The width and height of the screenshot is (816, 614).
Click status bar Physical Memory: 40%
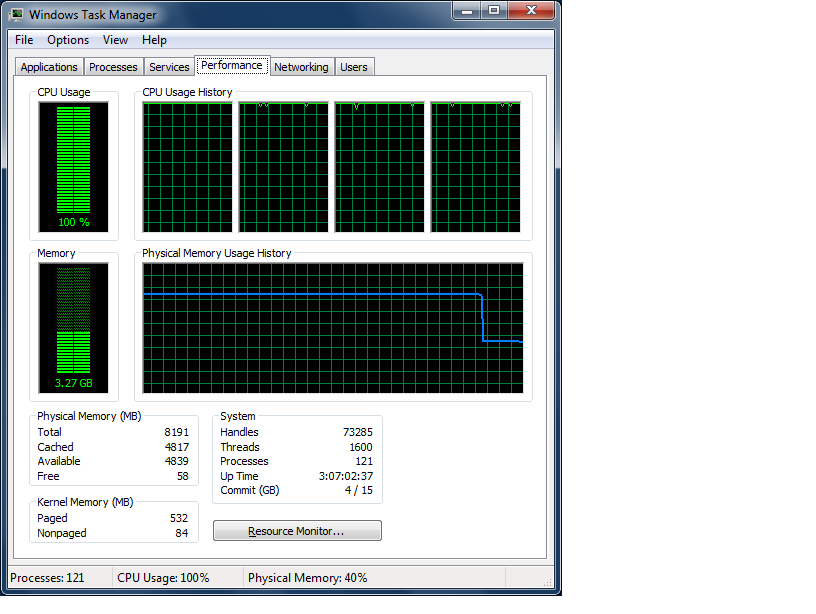pyautogui.click(x=308, y=578)
